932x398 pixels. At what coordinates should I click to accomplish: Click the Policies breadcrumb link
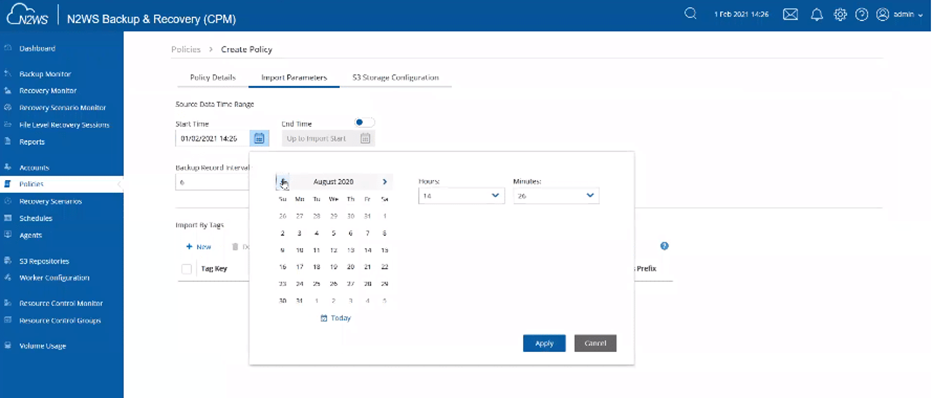[x=186, y=49]
